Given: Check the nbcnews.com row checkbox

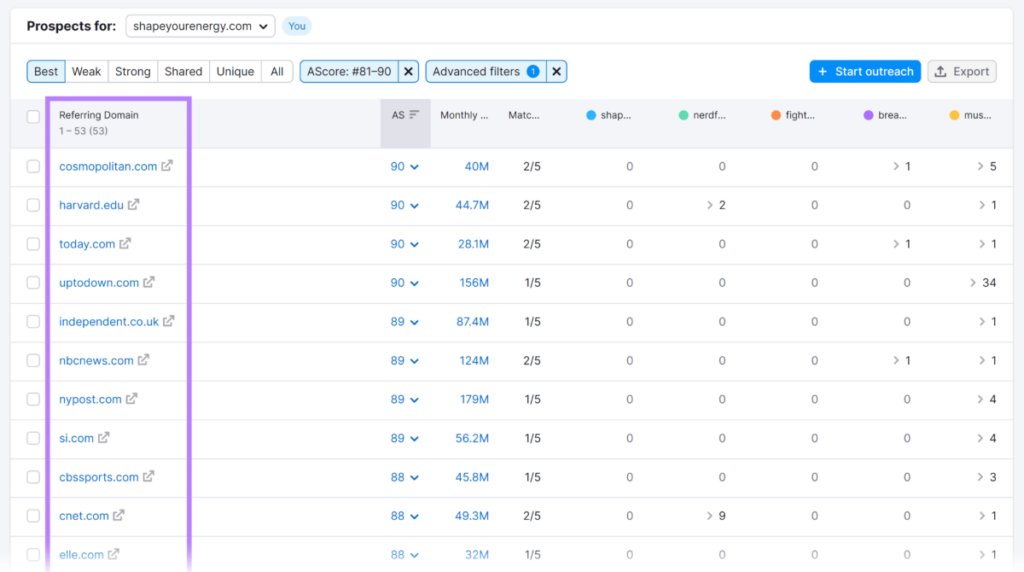Looking at the screenshot, I should coord(33,360).
